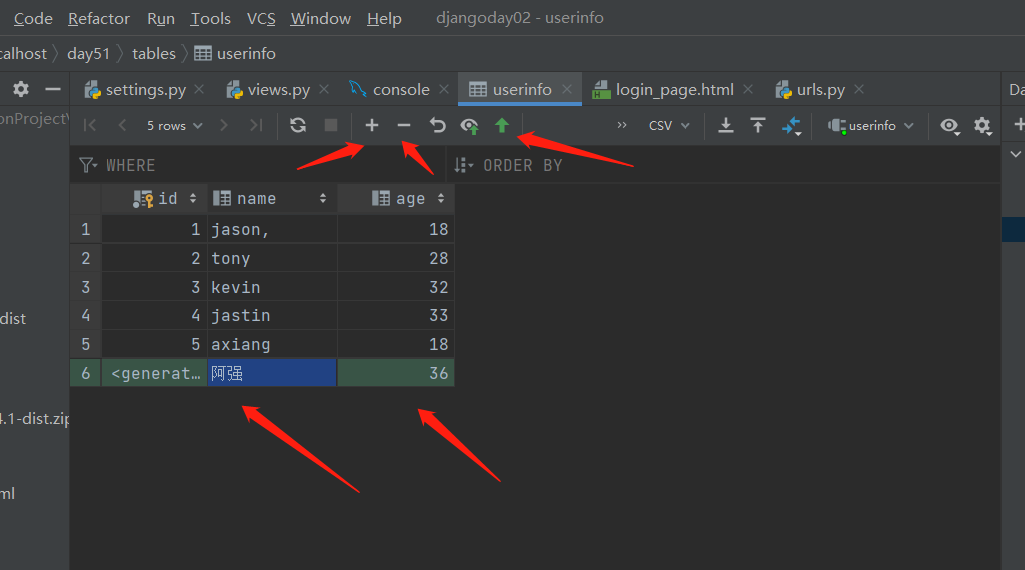Click day51 in the breadcrumb
The image size is (1025, 570).
point(88,54)
